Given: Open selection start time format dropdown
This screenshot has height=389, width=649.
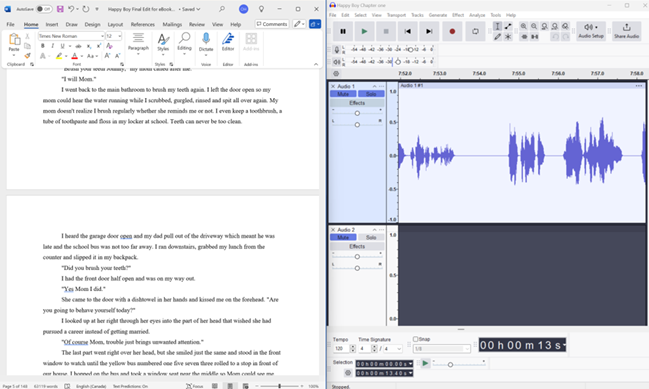Looking at the screenshot, I should pos(411,364).
